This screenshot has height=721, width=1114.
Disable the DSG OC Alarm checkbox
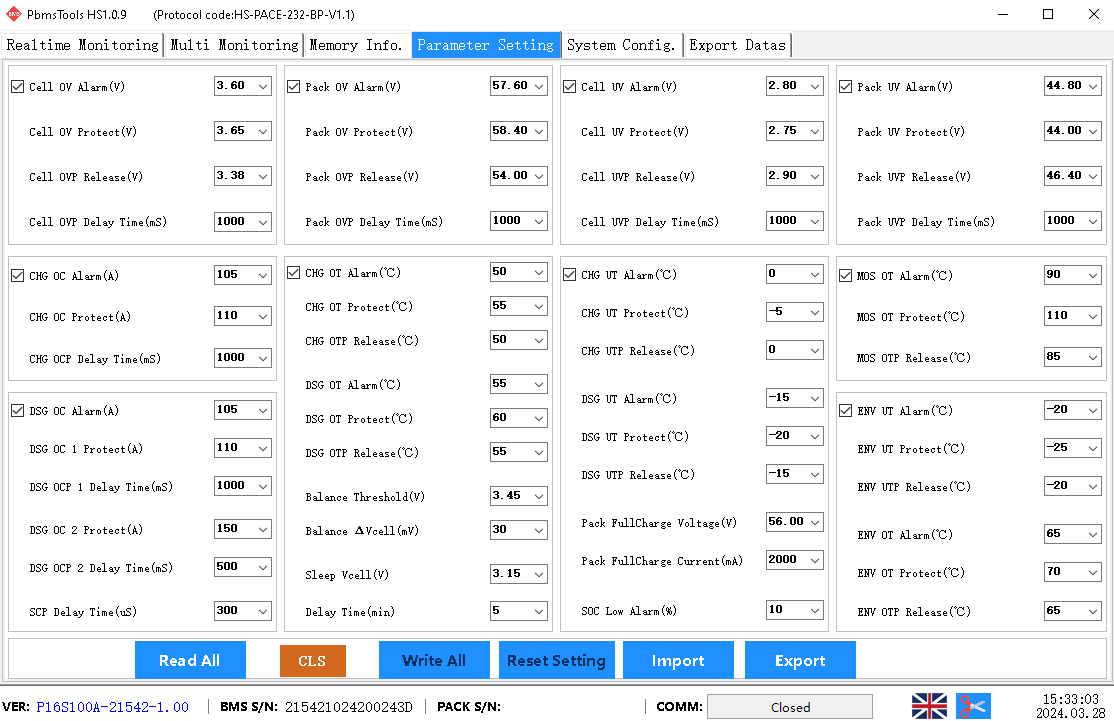(17, 411)
